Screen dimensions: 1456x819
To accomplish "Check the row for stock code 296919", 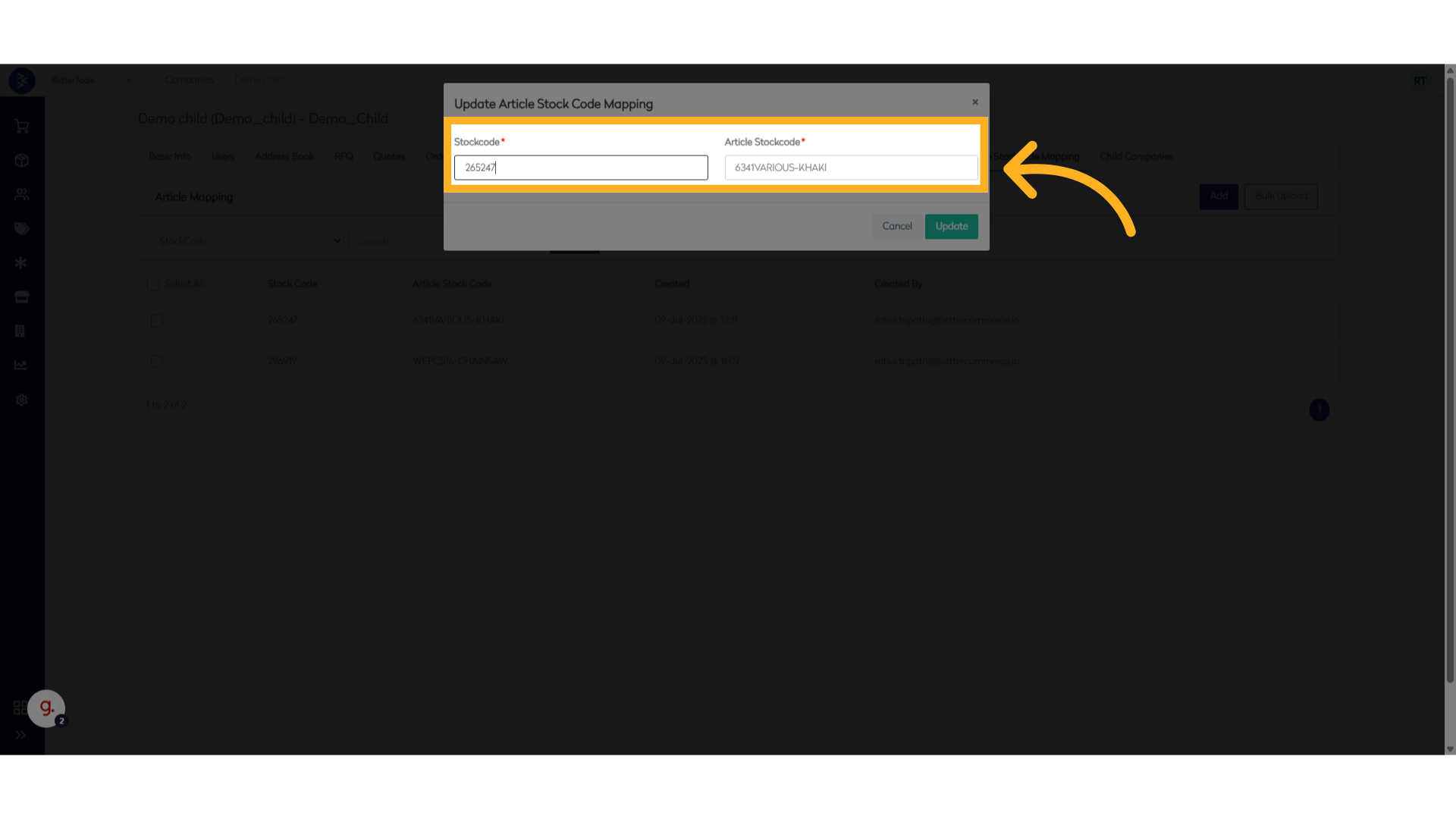I will [x=157, y=362].
